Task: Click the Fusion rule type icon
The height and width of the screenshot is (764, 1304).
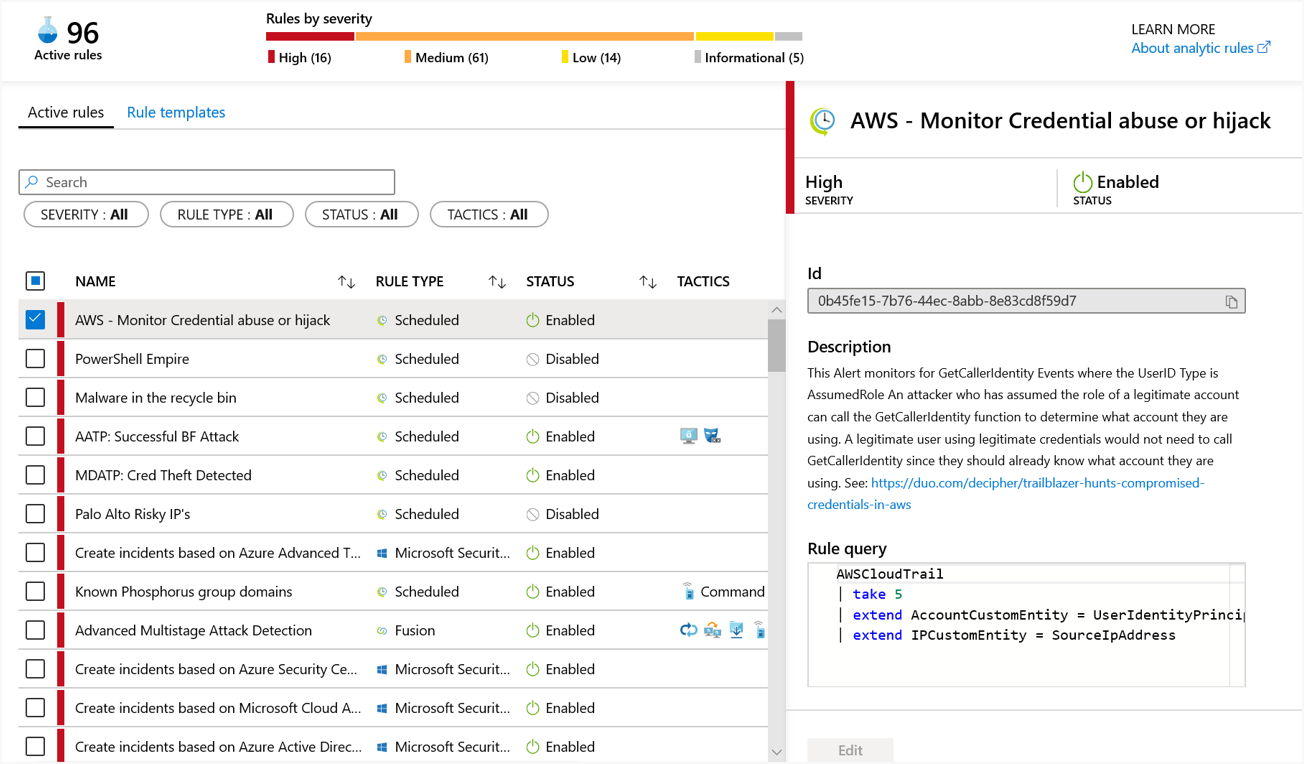Action: (382, 631)
